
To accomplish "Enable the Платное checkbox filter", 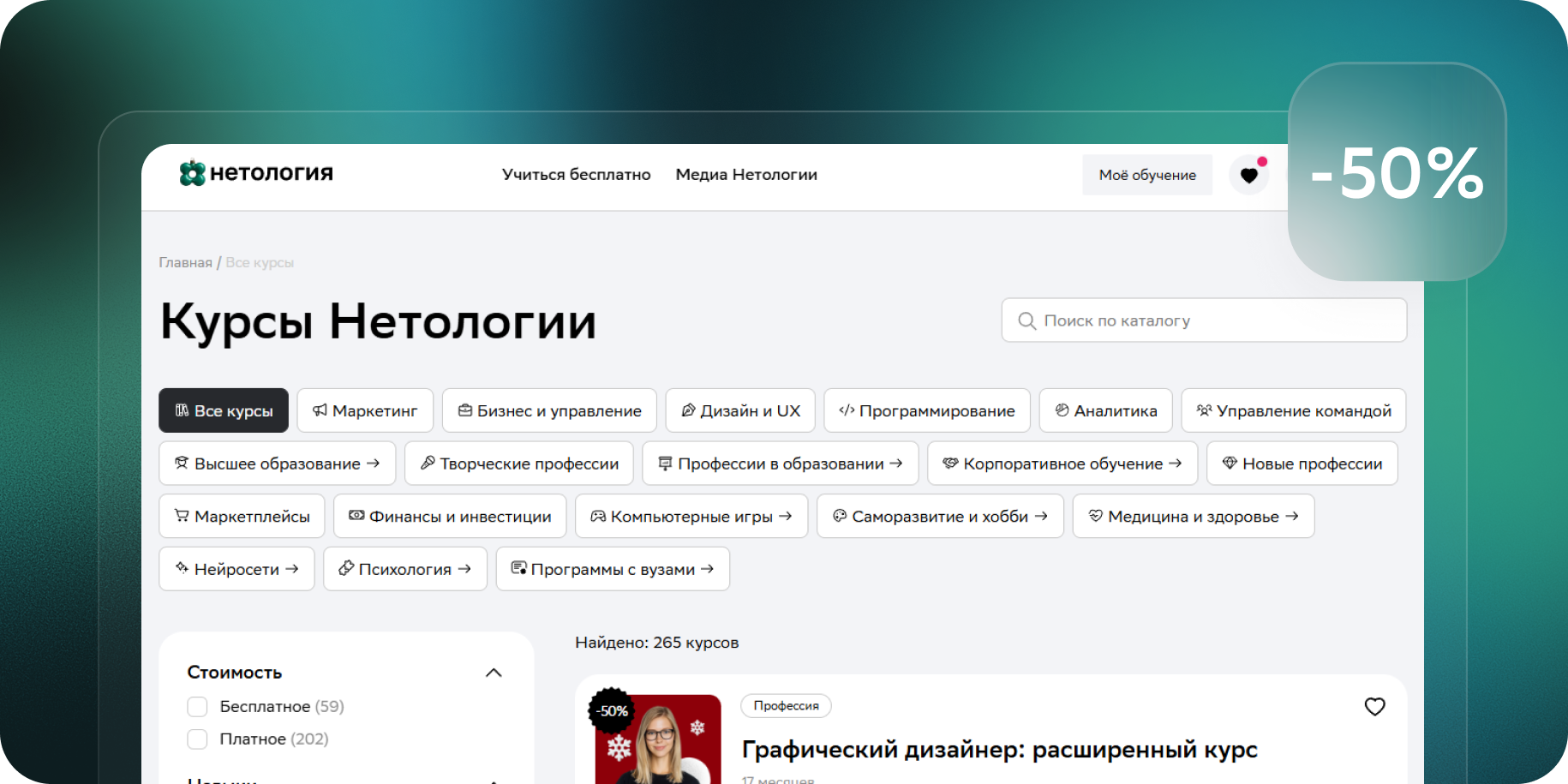I will click(x=197, y=739).
